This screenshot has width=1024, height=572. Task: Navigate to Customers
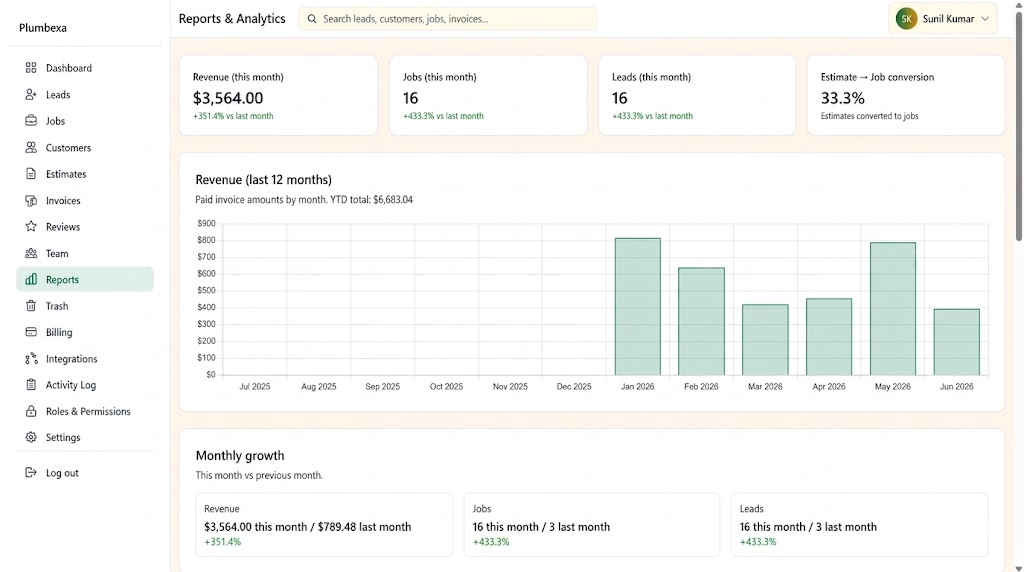click(69, 148)
